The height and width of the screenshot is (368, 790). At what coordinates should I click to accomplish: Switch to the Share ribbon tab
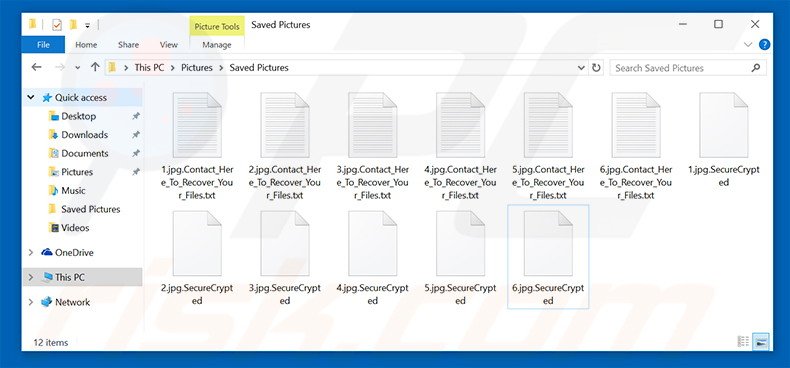coord(128,45)
